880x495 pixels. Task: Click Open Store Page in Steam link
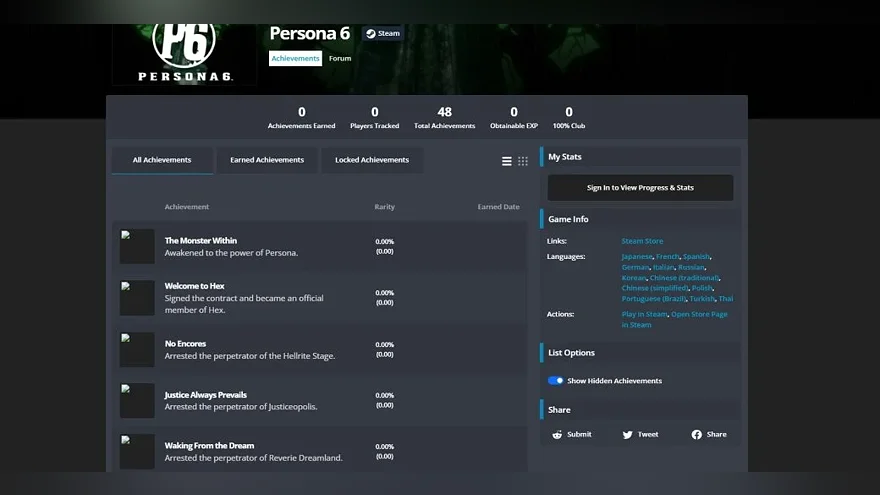click(x=699, y=314)
